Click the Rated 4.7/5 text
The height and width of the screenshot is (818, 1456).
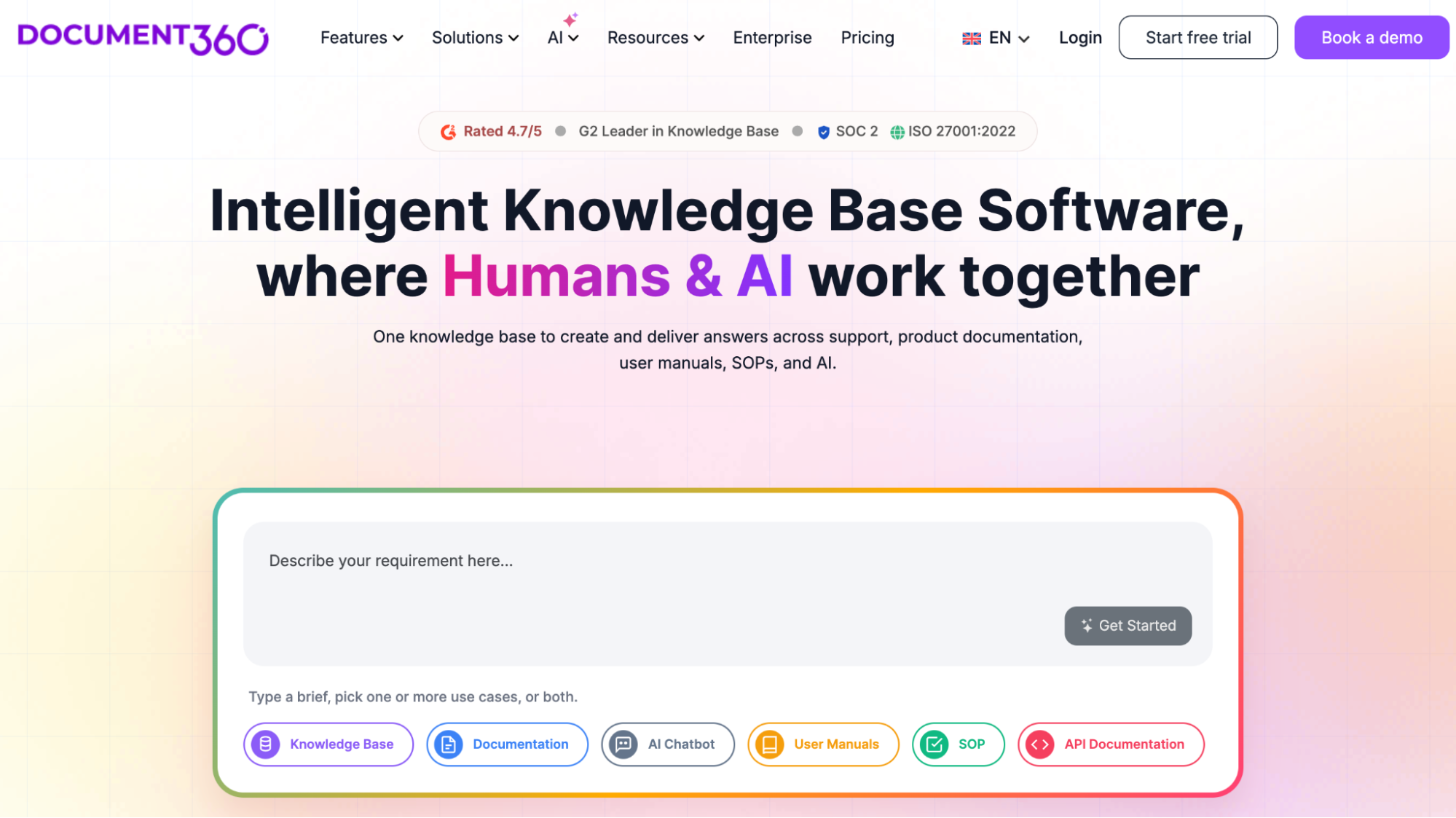(503, 132)
